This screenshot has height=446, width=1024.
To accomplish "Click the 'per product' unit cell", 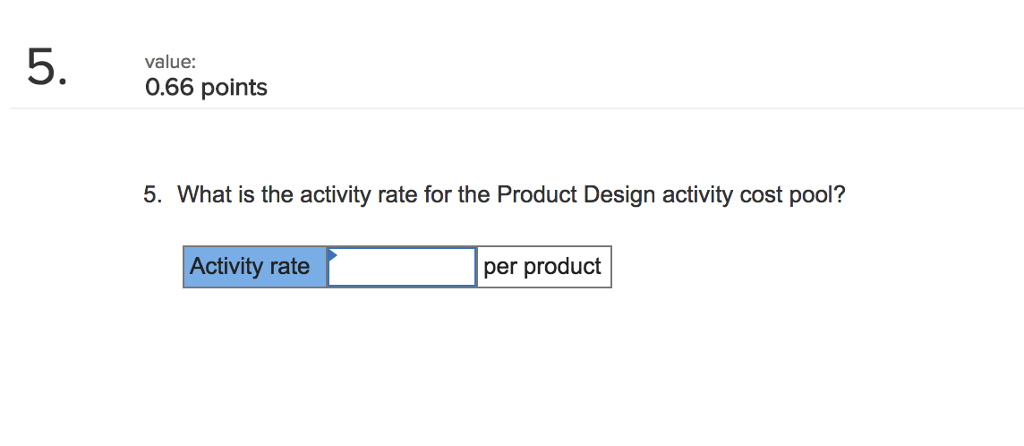I will (x=543, y=268).
